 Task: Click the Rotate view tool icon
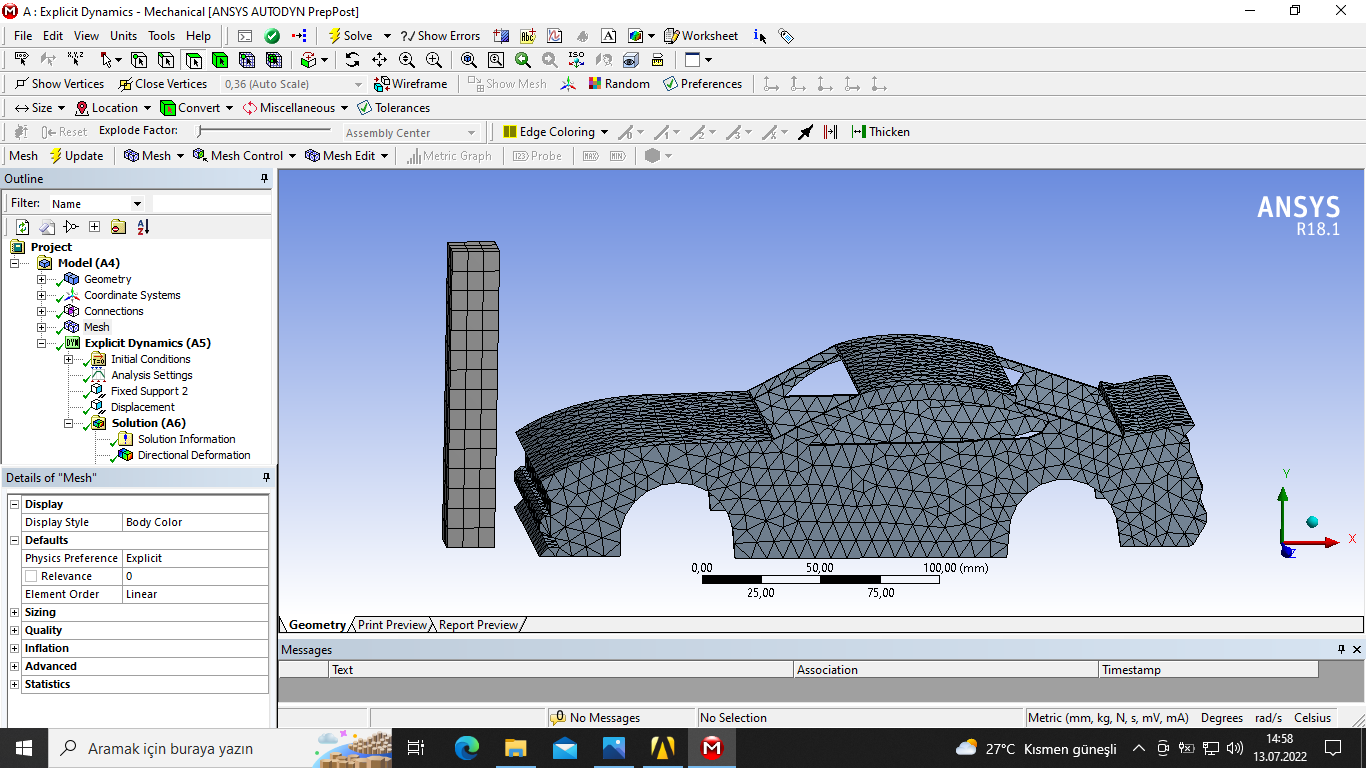coord(352,60)
